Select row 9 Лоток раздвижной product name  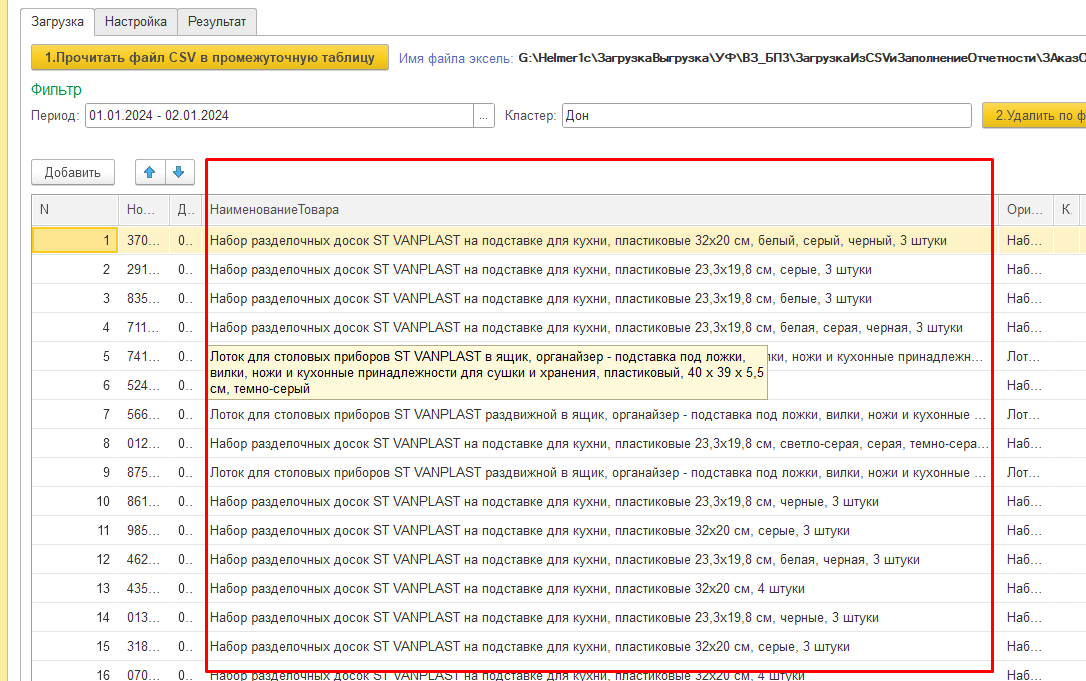[600, 472]
